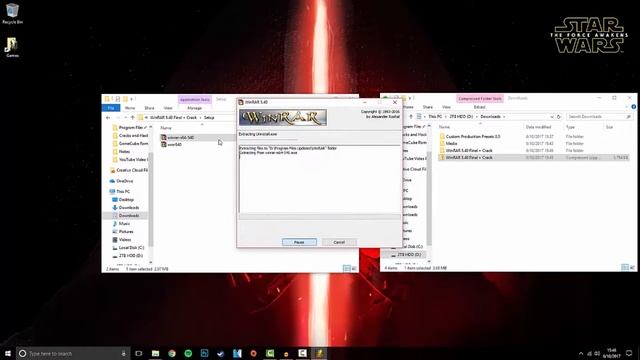Open Desktop under This PC in left pane
The height and width of the screenshot is (360, 640).
click(123, 200)
